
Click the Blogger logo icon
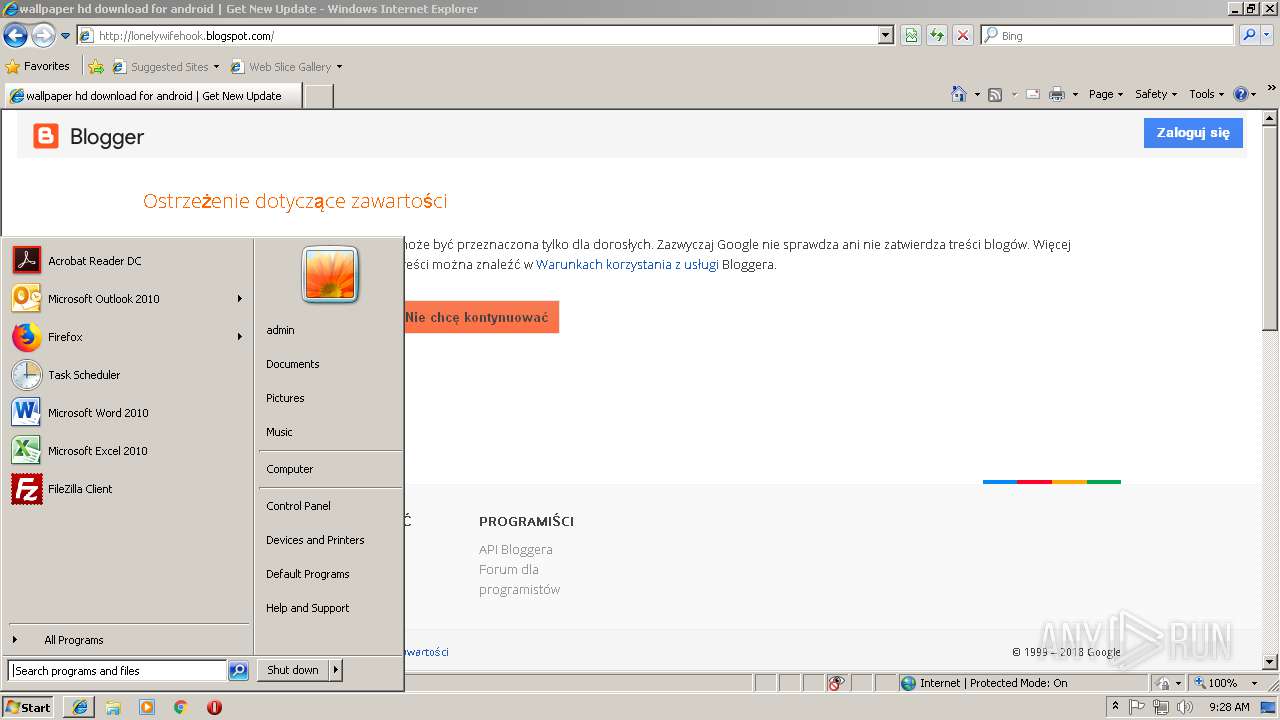(46, 136)
